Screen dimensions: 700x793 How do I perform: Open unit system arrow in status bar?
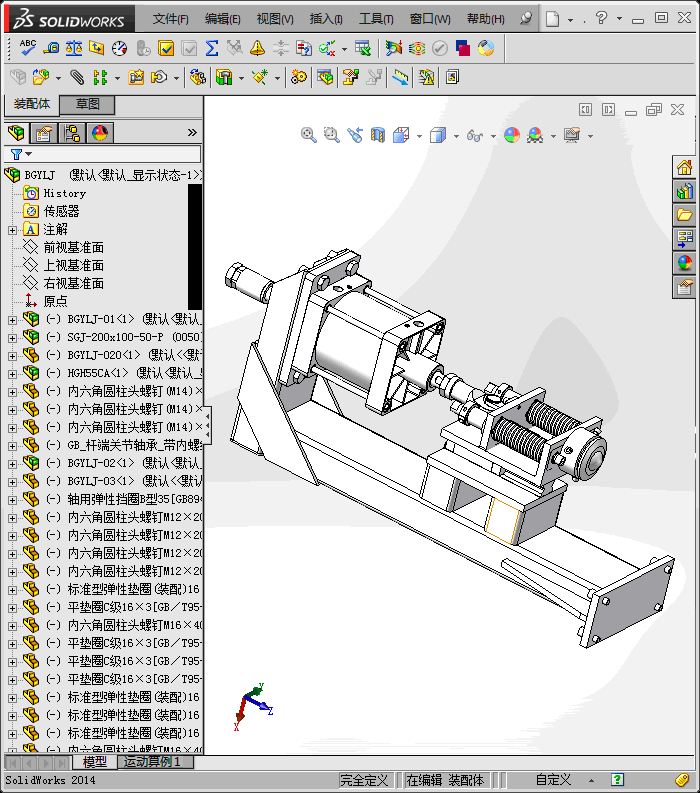[x=591, y=780]
